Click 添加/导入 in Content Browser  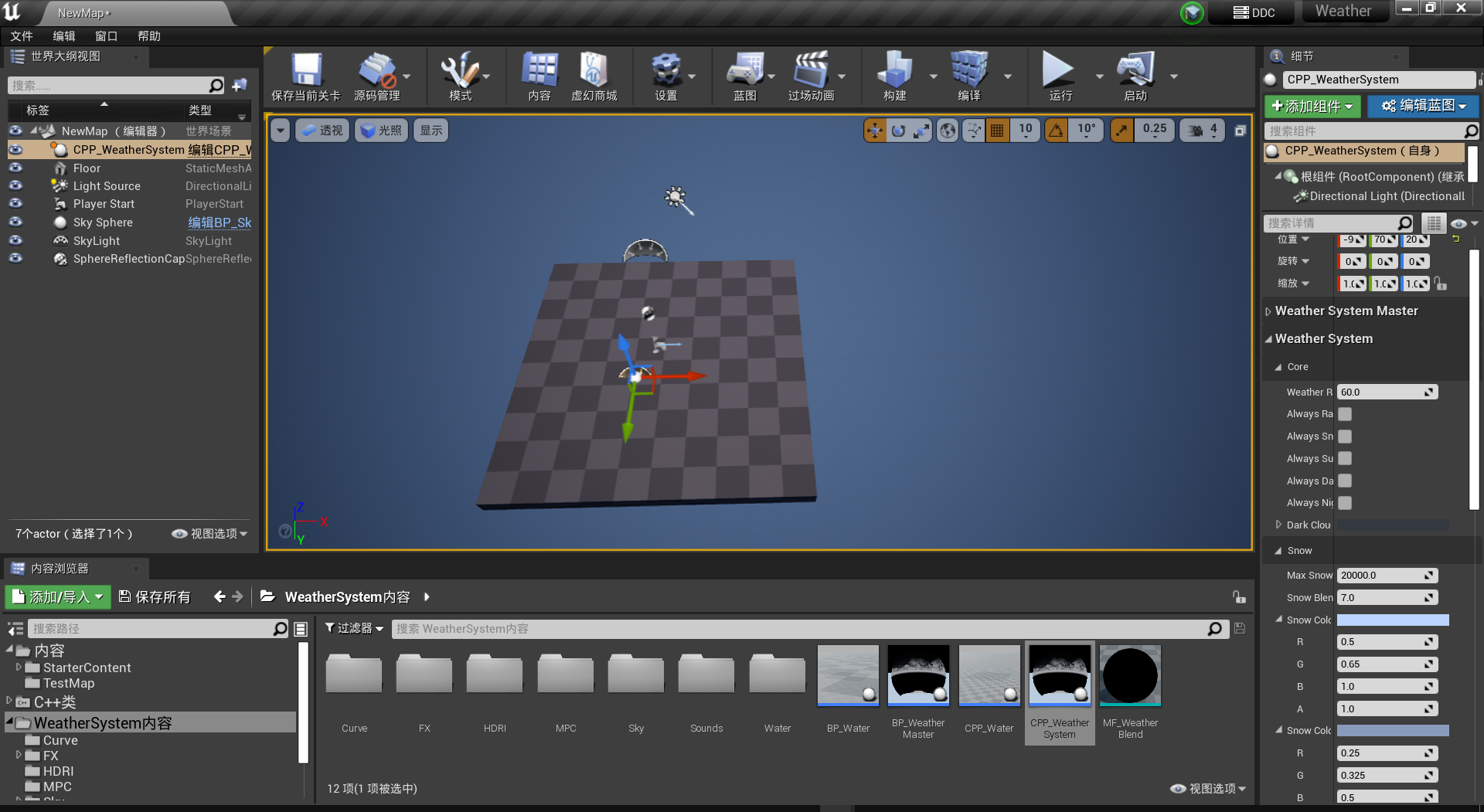click(57, 596)
